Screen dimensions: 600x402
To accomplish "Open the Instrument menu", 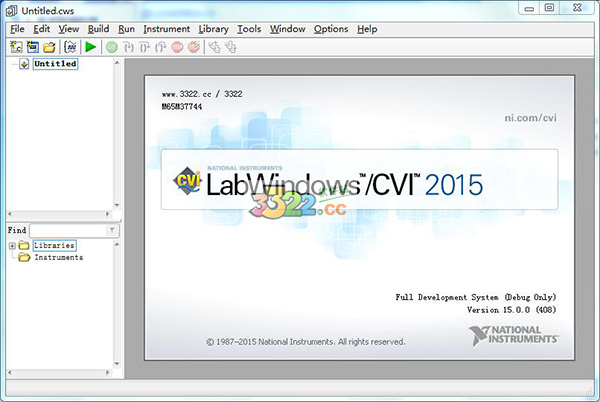I will click(x=166, y=29).
